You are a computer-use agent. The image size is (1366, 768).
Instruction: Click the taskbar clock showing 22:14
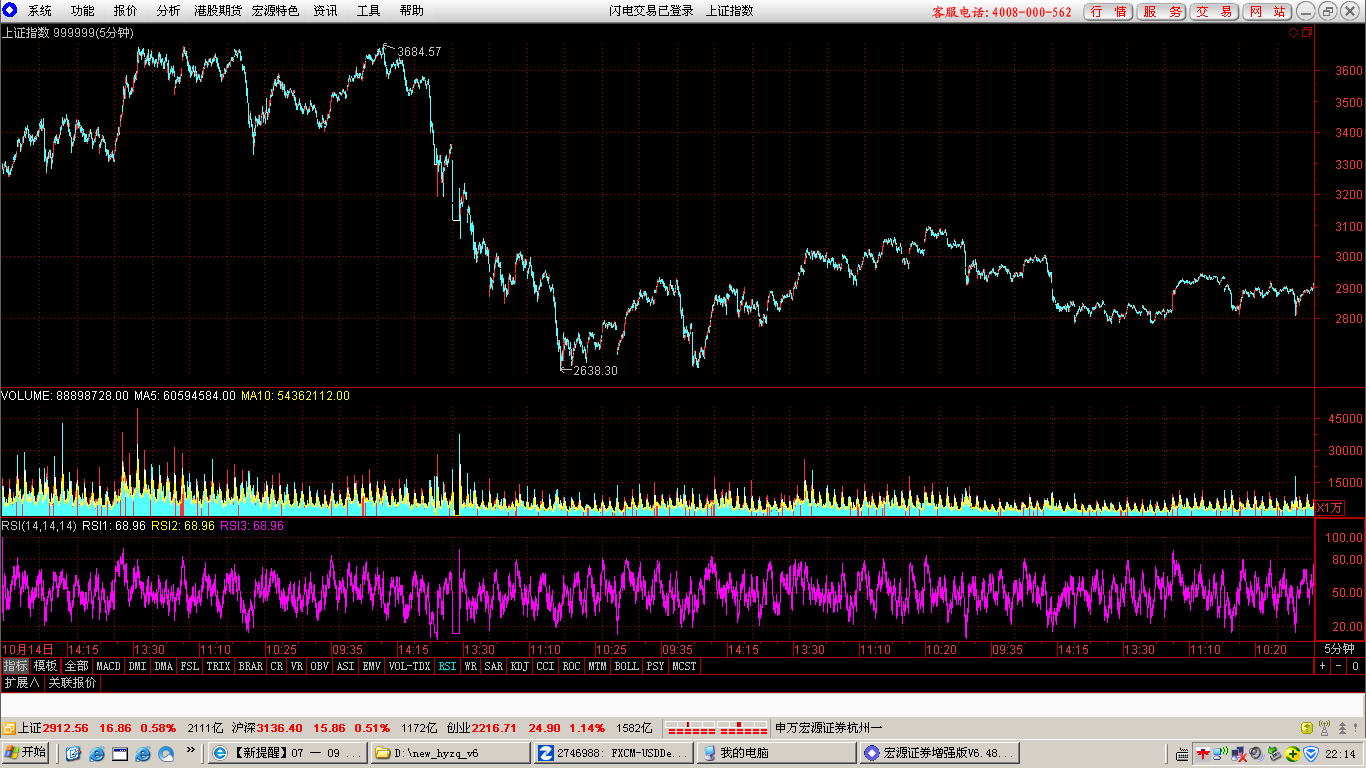[x=1342, y=753]
